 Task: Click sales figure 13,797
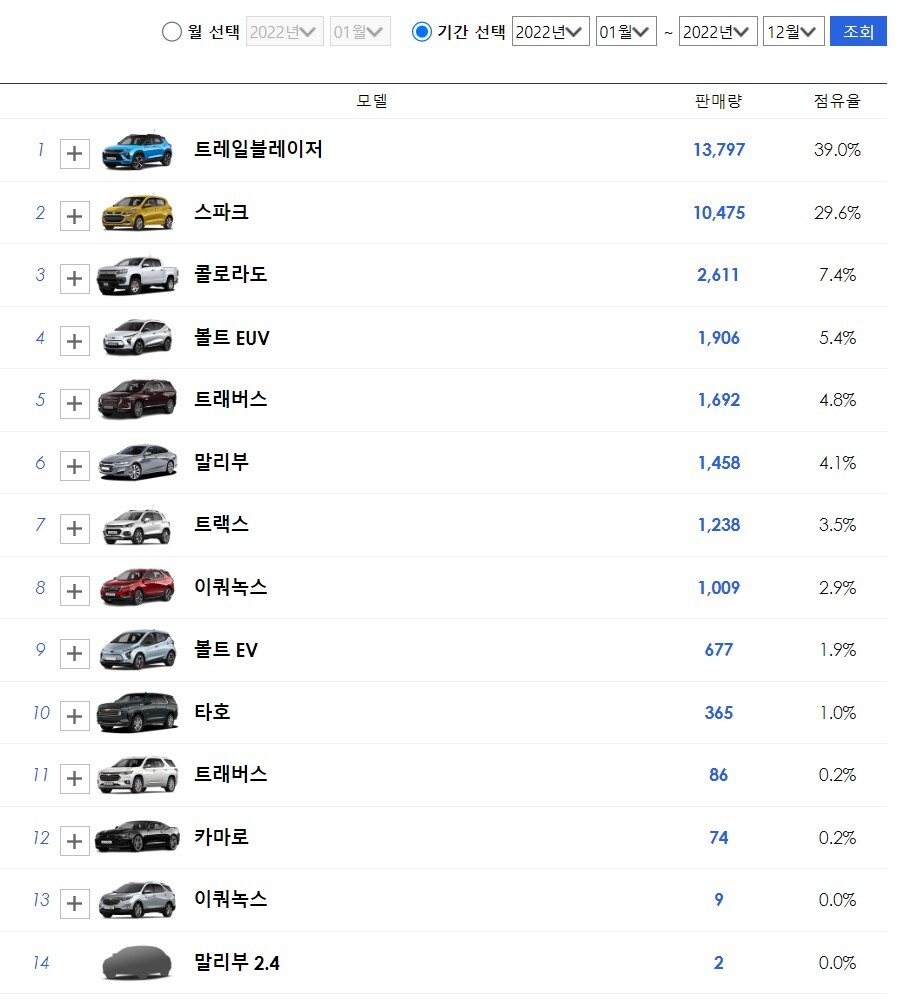click(719, 150)
